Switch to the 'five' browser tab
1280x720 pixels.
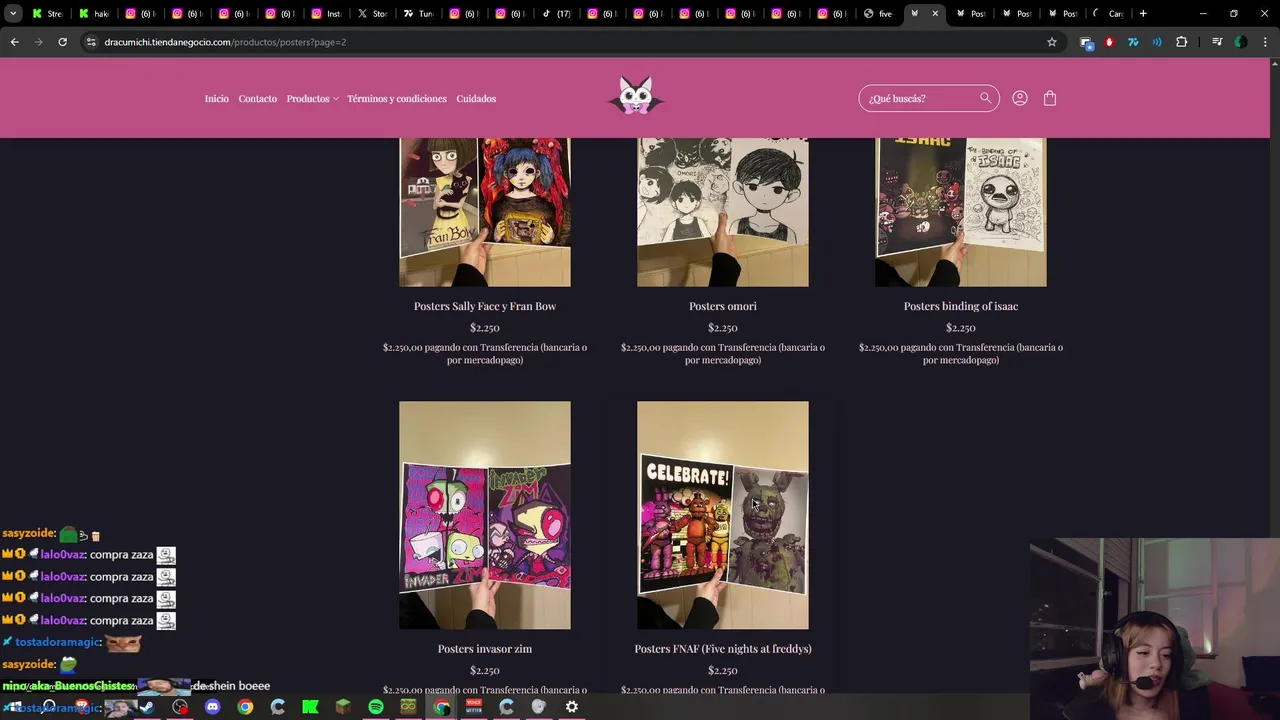tap(878, 13)
